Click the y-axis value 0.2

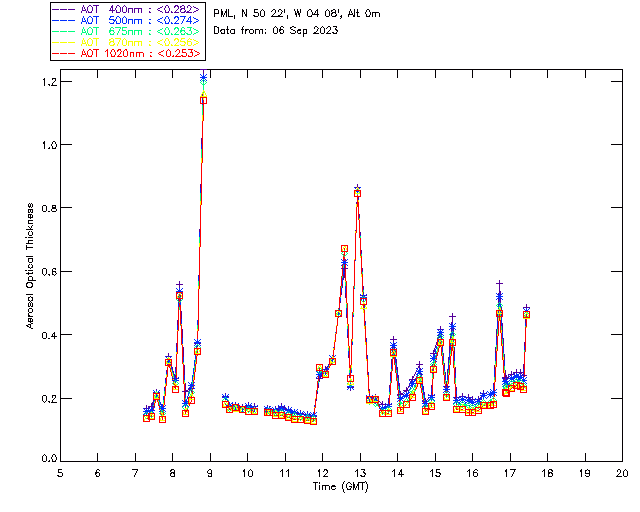point(49,398)
